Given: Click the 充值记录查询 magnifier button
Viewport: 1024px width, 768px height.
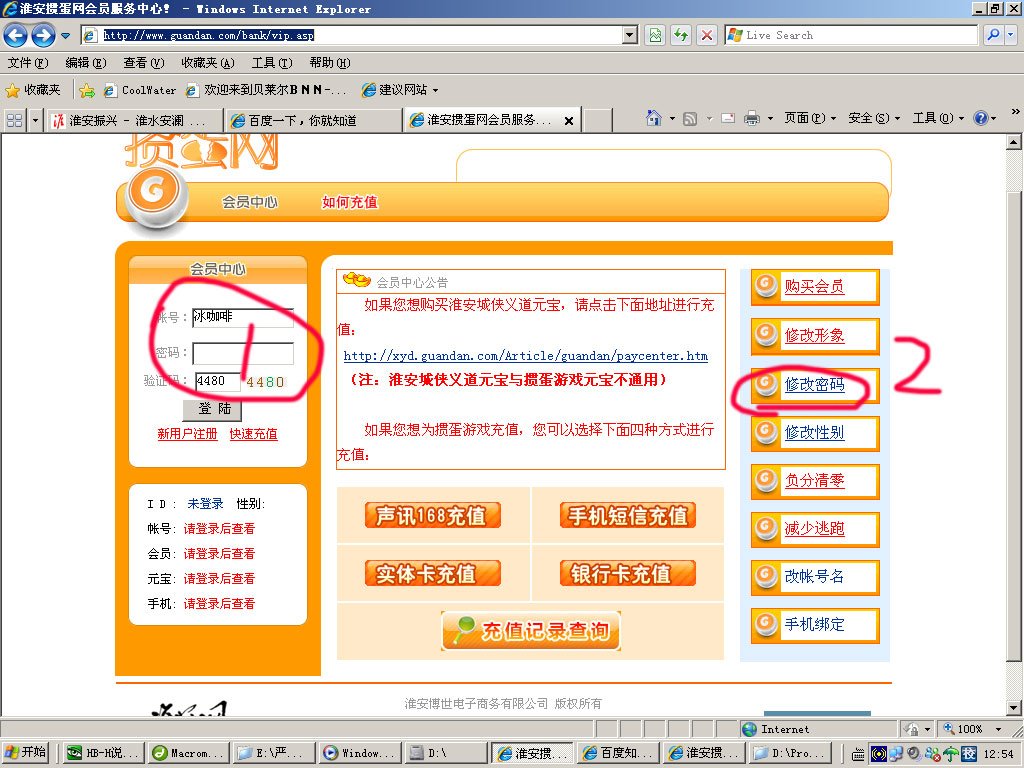Looking at the screenshot, I should click(531, 631).
